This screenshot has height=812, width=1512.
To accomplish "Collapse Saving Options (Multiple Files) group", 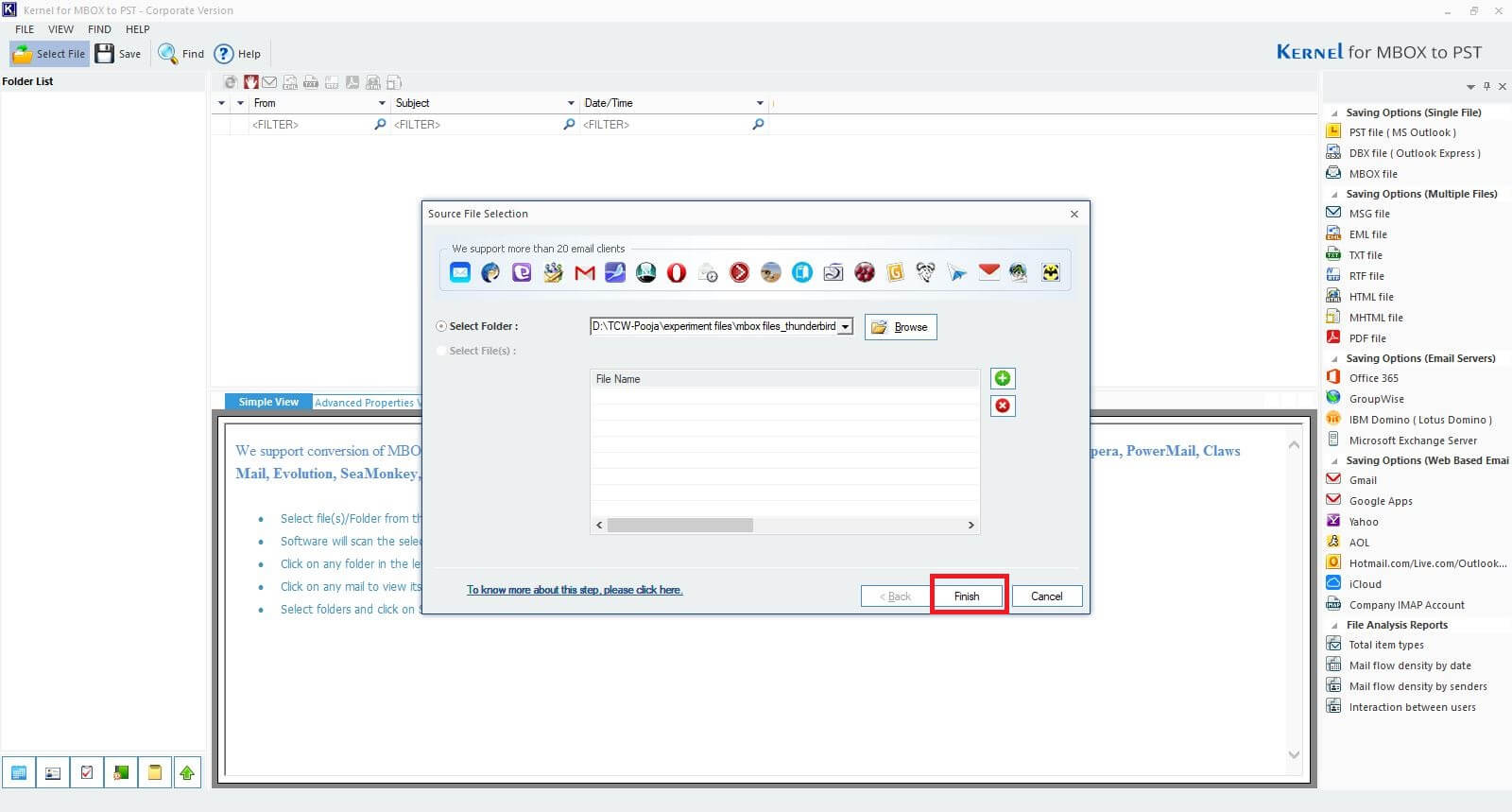I will pos(1334,194).
